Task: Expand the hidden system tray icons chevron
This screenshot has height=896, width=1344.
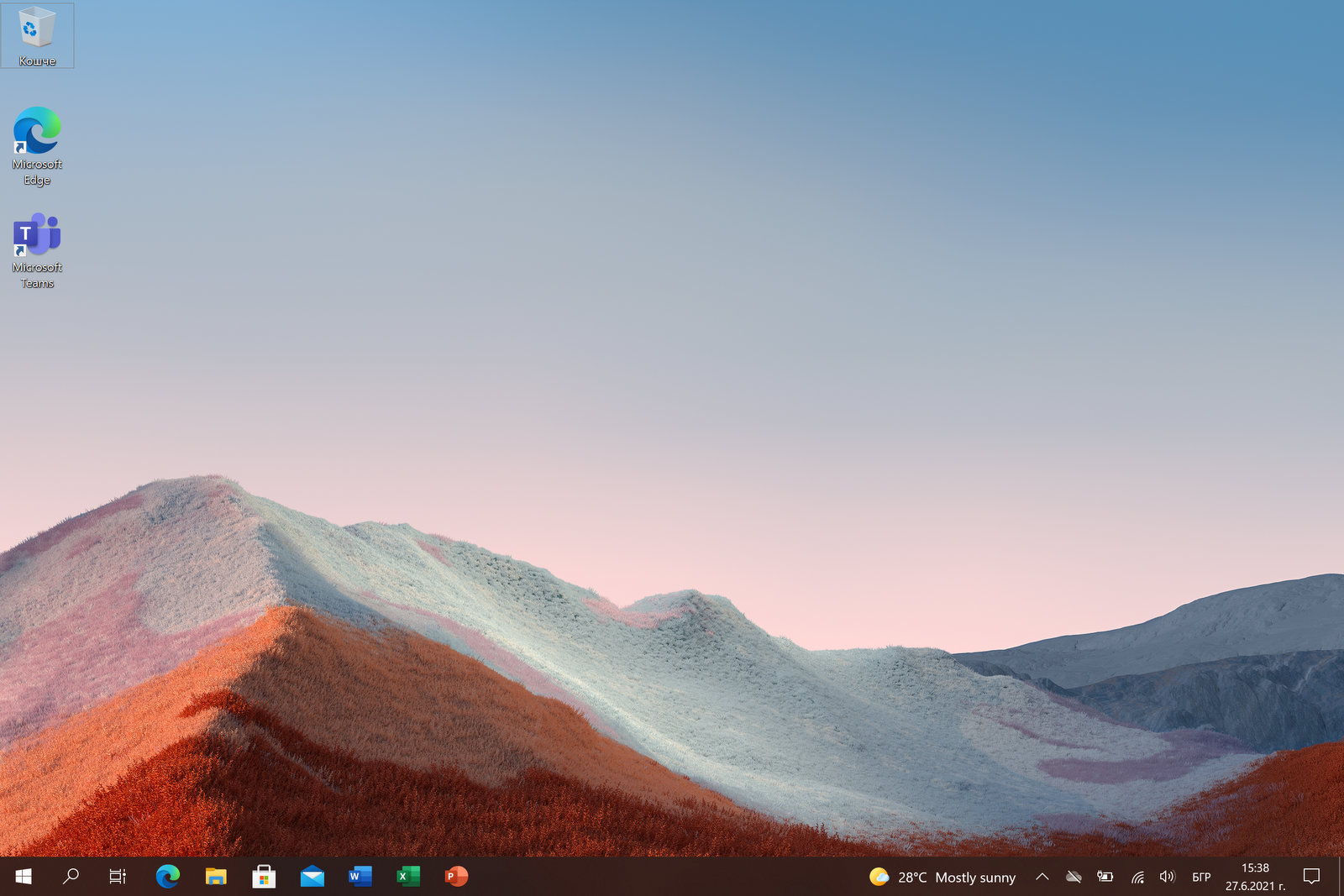Action: [x=1042, y=877]
